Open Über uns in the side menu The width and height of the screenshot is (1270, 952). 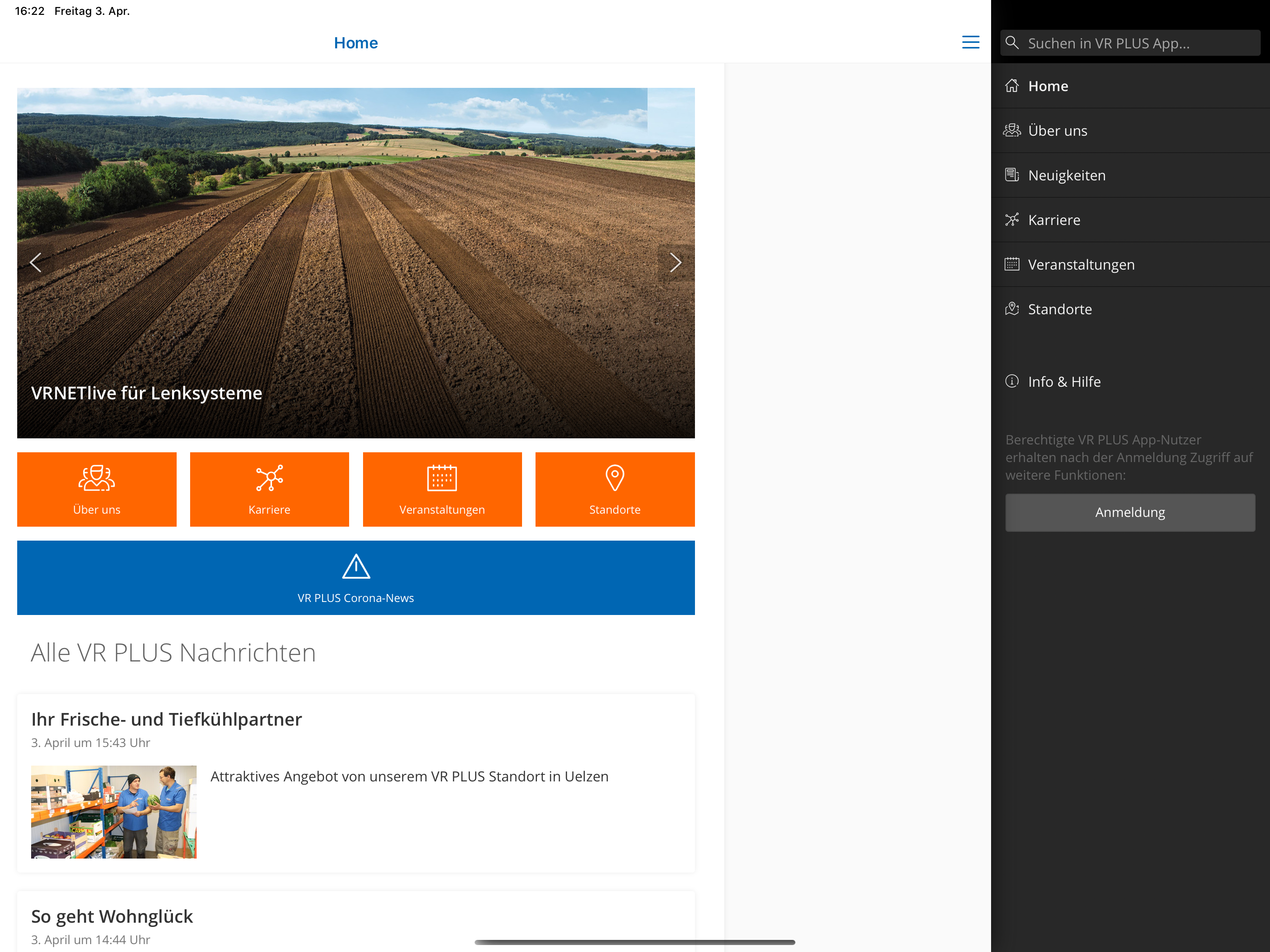tap(1130, 130)
